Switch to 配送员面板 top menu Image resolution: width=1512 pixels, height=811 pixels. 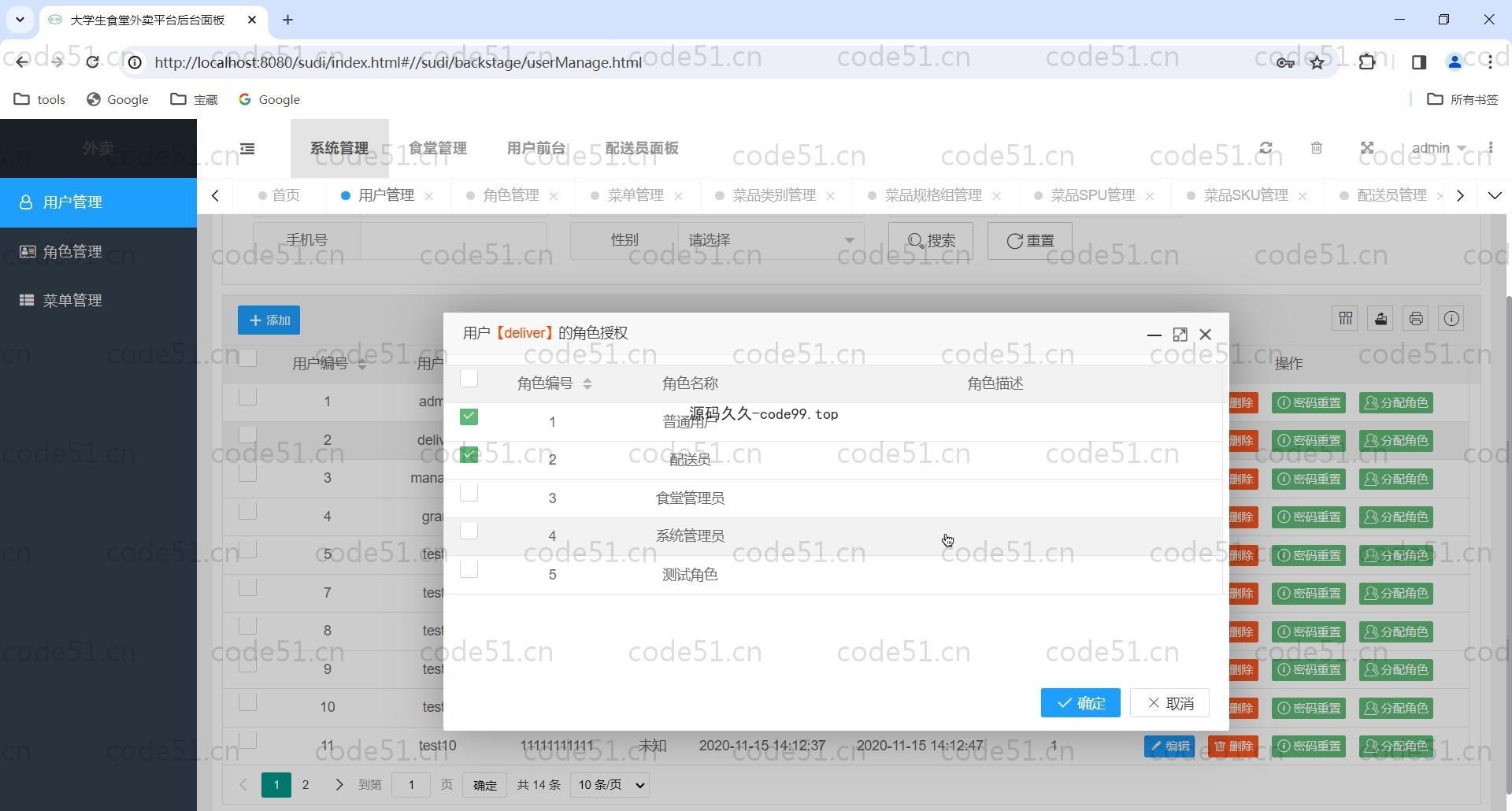[x=642, y=148]
